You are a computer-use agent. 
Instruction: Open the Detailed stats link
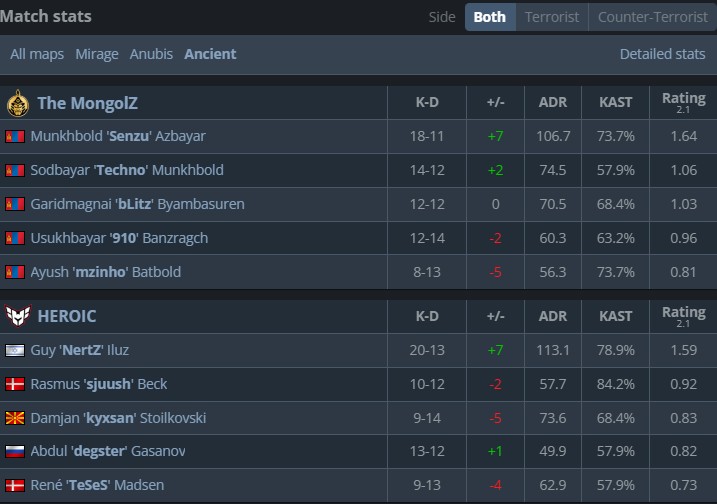662,54
